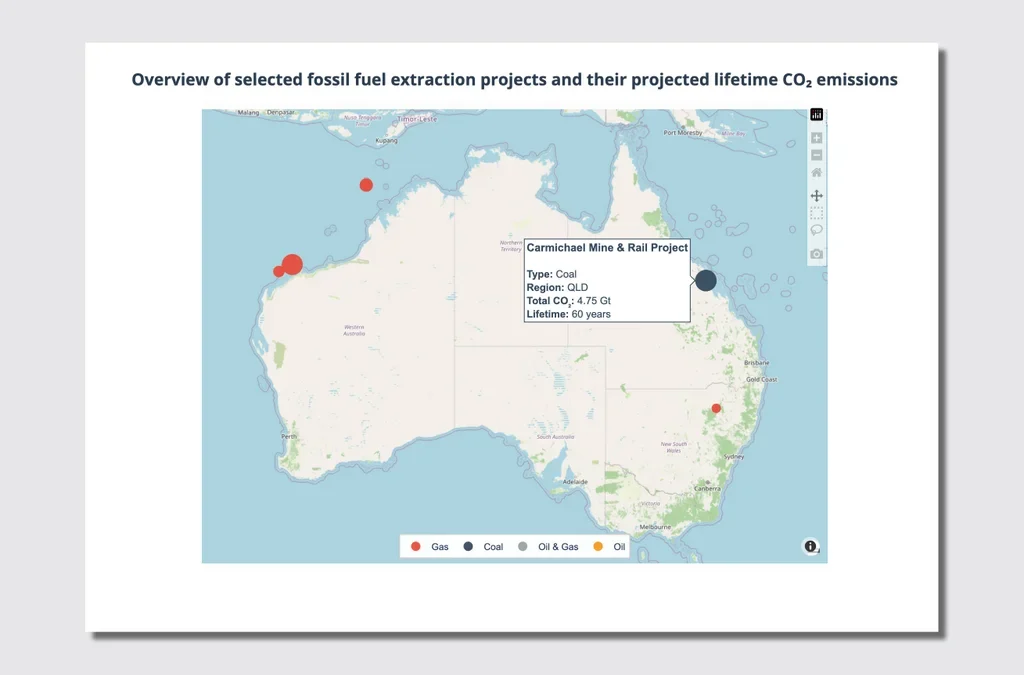1024x675 pixels.
Task: Select the pan tool in map toolbar
Action: tap(816, 195)
